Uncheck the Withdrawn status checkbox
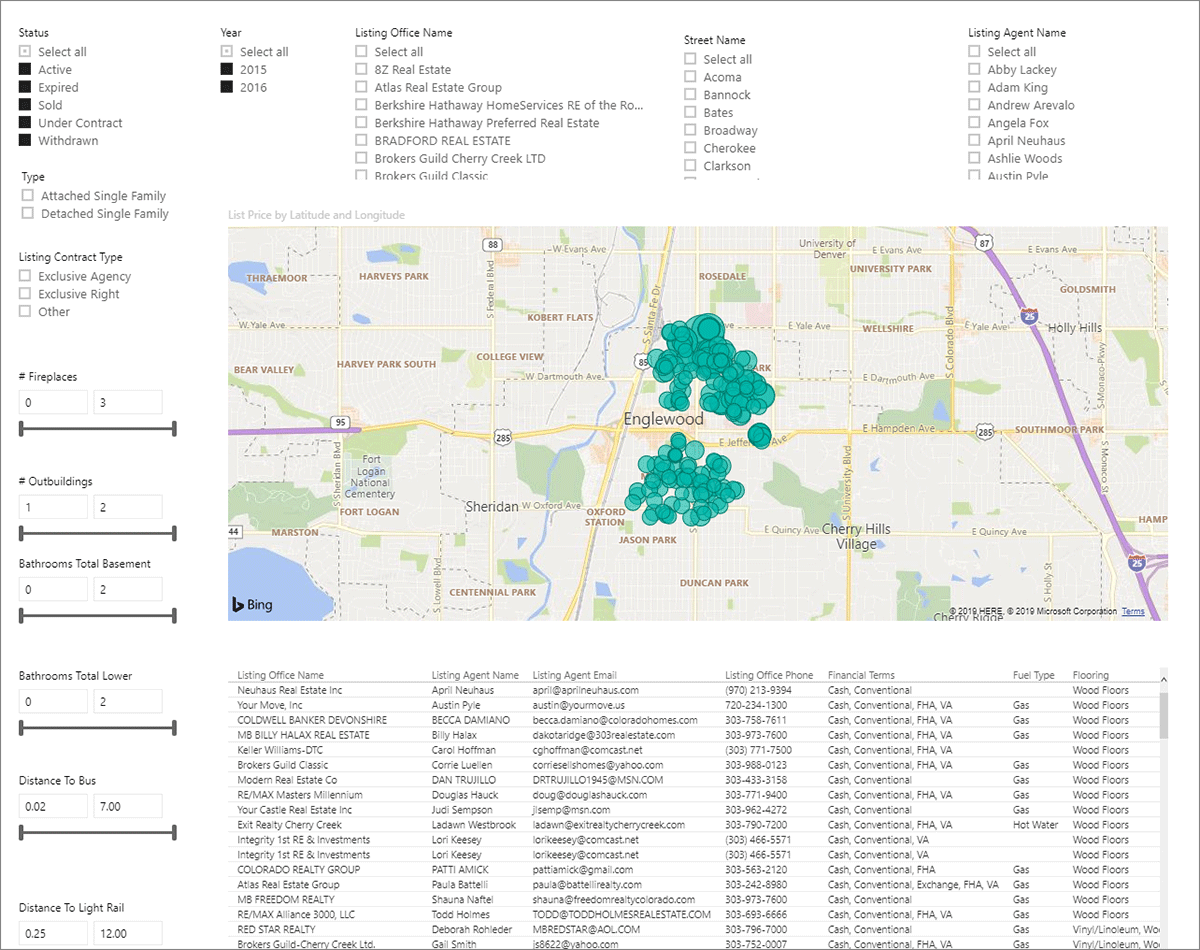This screenshot has width=1200, height=950. (25, 141)
